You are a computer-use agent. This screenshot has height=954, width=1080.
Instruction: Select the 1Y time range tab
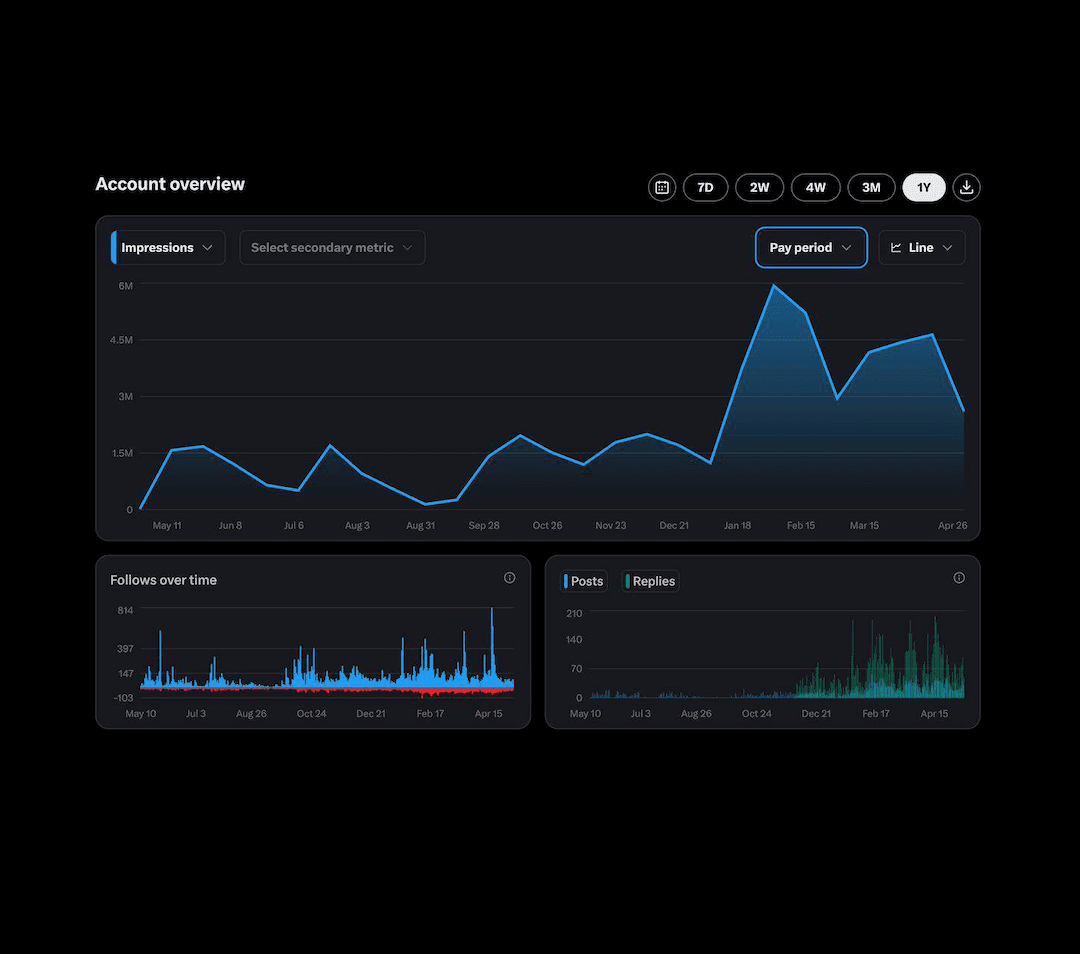[x=923, y=187]
